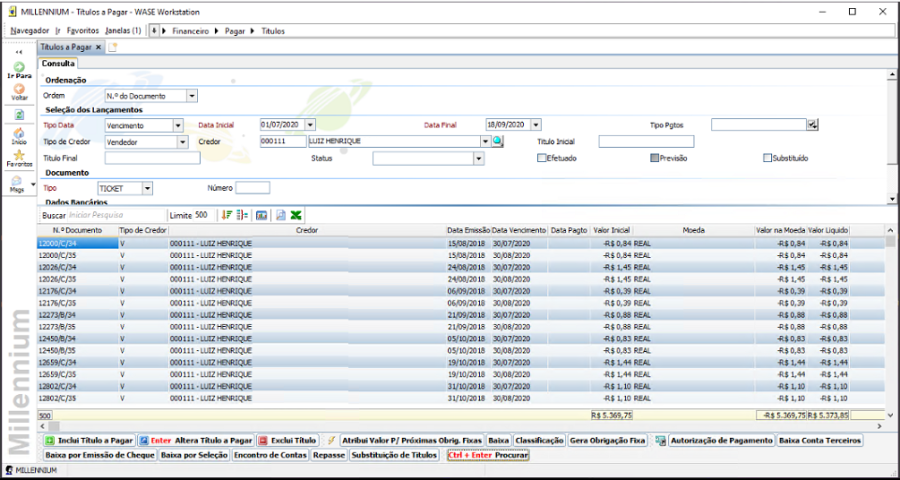
Task: Open the Msgs envelope icon
Action: 17,180
